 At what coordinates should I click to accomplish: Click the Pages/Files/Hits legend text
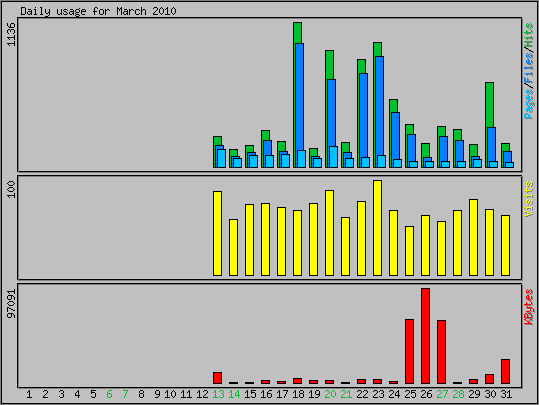(529, 71)
